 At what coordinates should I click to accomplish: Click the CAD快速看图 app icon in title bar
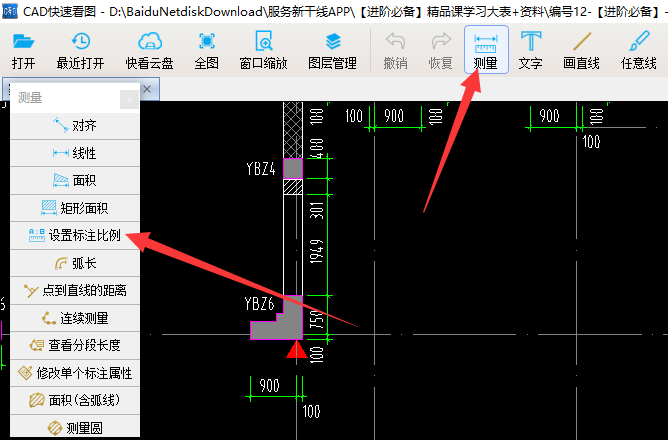[x=9, y=11]
